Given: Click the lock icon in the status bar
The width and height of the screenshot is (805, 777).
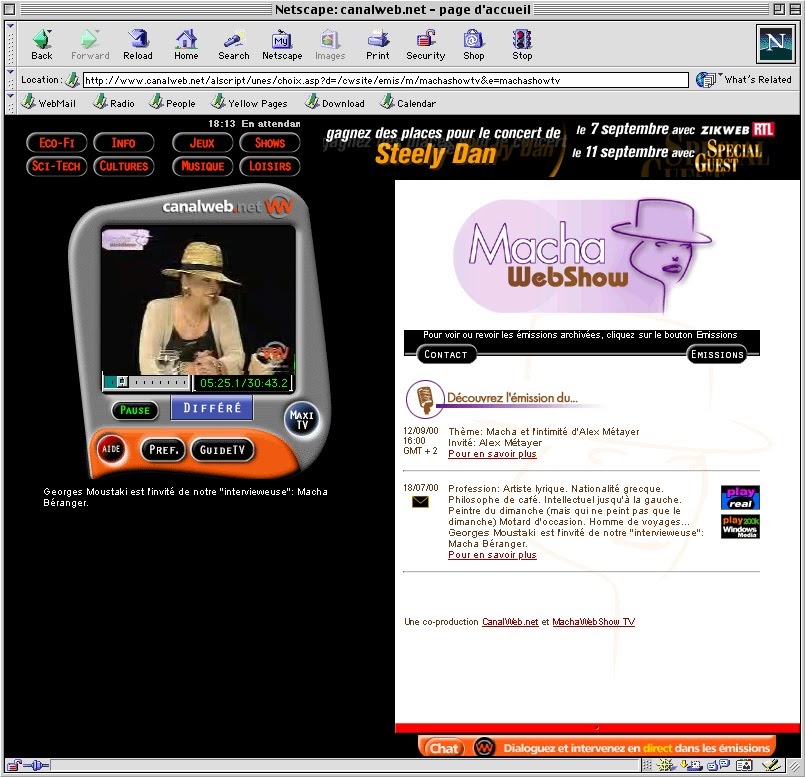Looking at the screenshot, I should coord(14,766).
